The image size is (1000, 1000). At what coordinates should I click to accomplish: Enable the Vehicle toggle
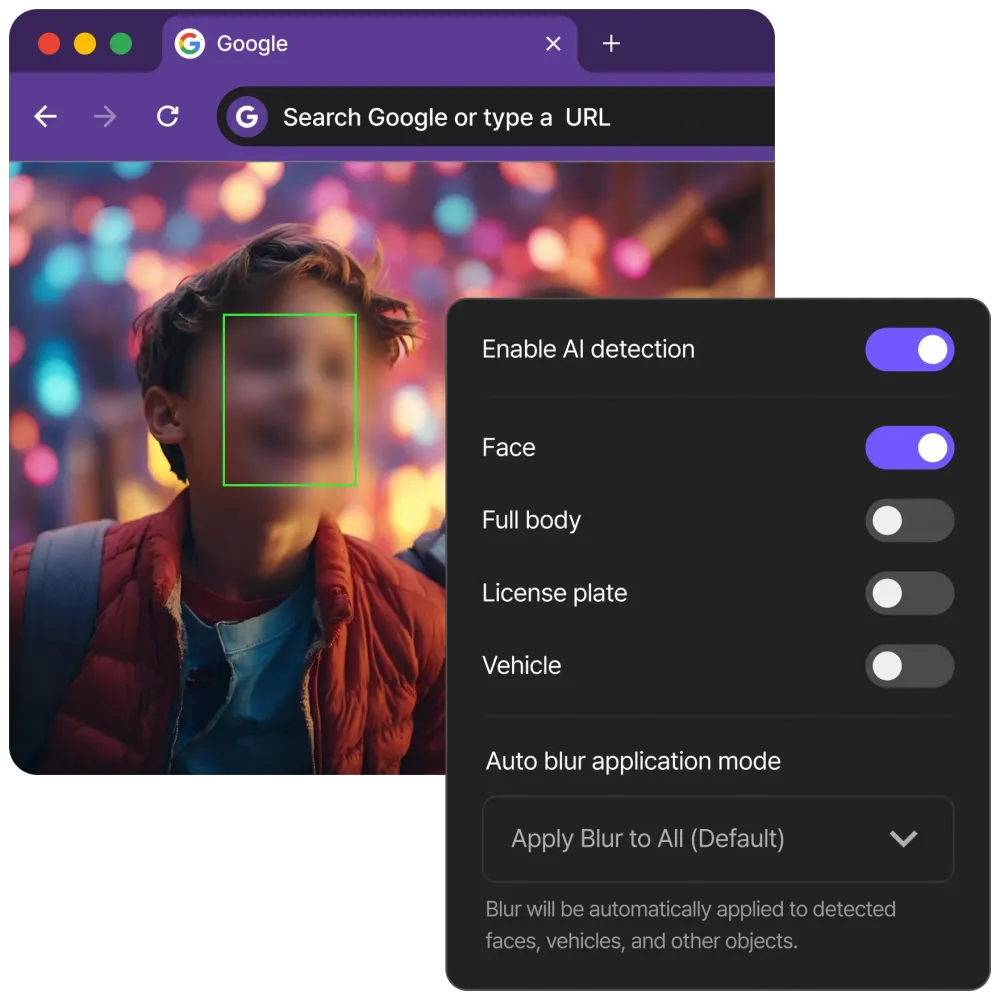(x=909, y=666)
